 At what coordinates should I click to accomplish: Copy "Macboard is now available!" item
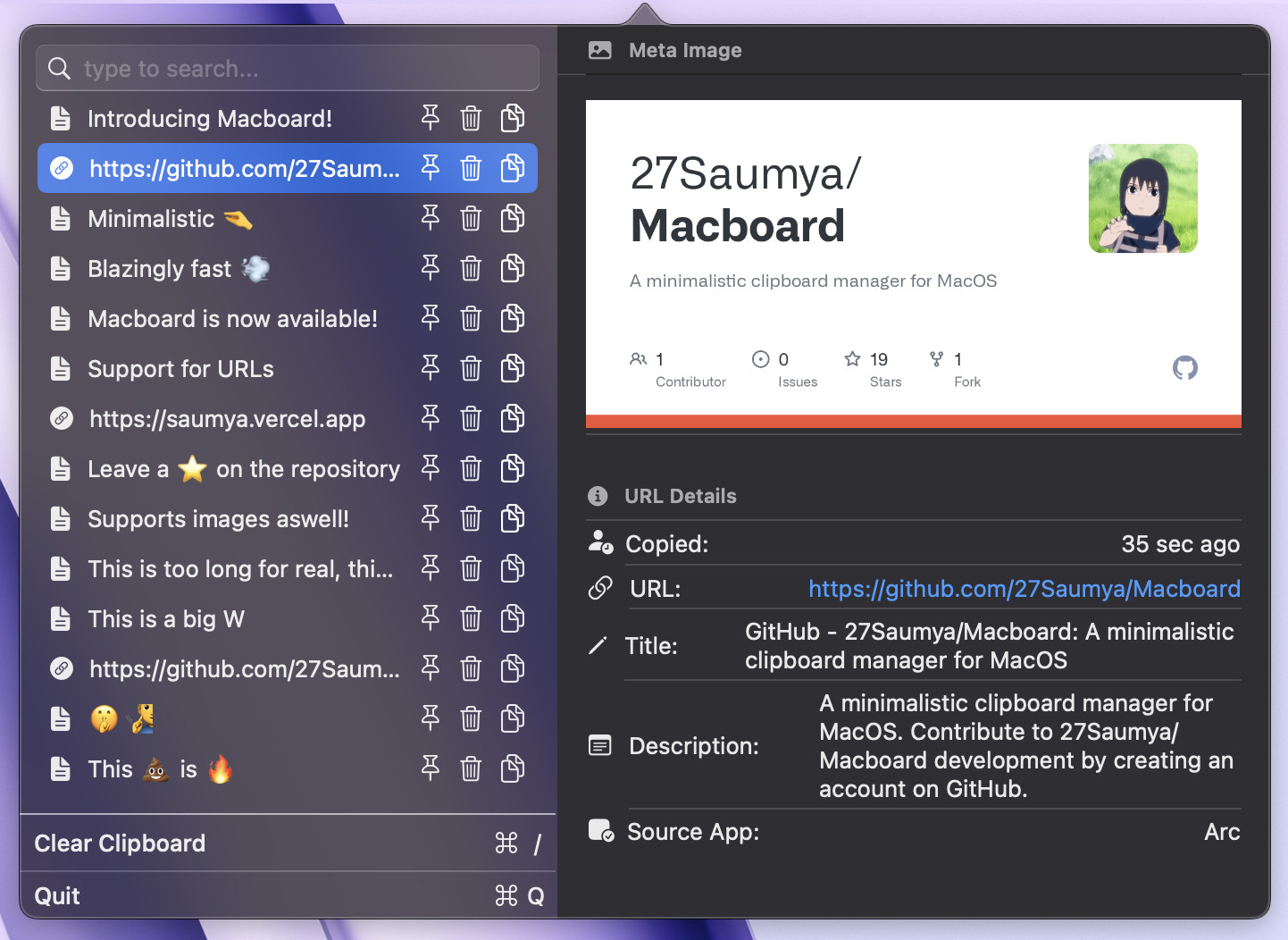pyautogui.click(x=513, y=318)
